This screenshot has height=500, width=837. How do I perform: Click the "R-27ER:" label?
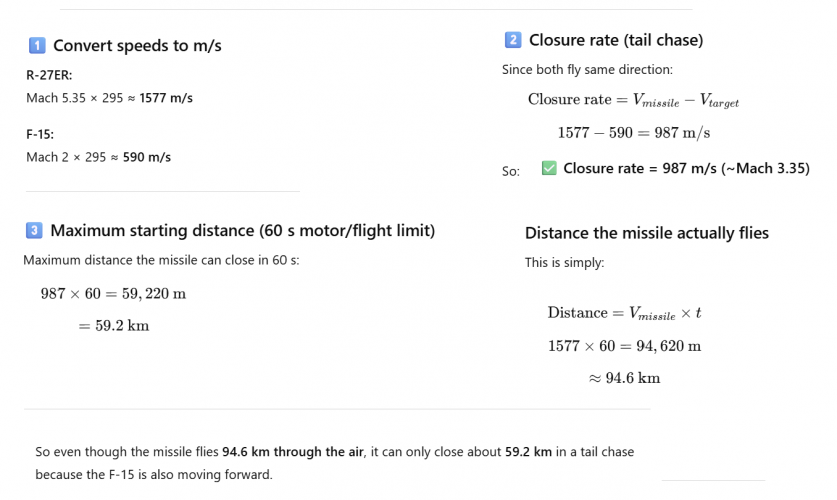click(x=49, y=75)
